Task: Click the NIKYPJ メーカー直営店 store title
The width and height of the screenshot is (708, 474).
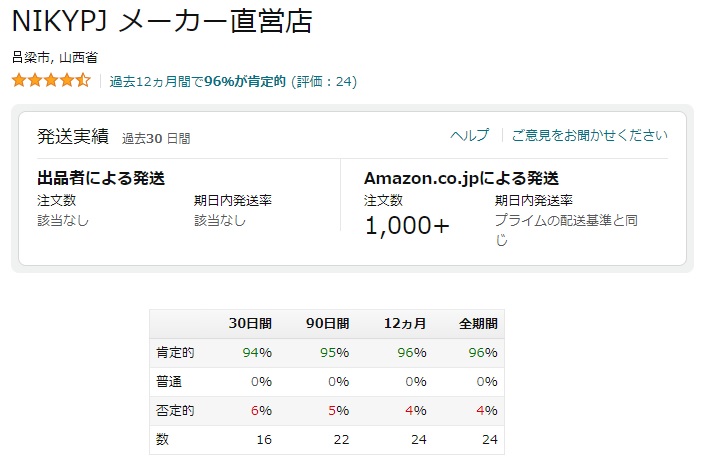Action: point(162,21)
